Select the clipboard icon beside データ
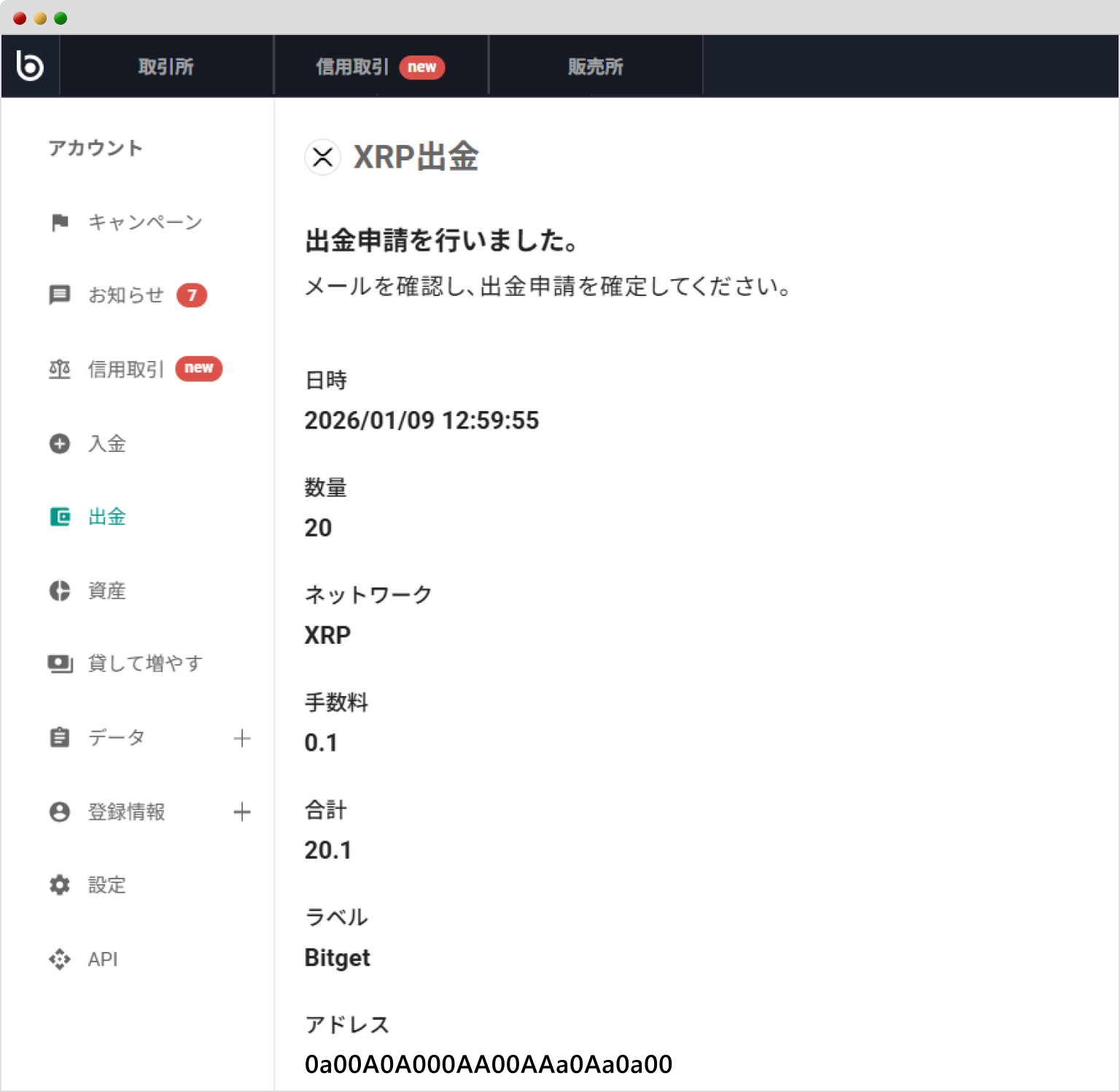The width and height of the screenshot is (1120, 1092). point(60,738)
